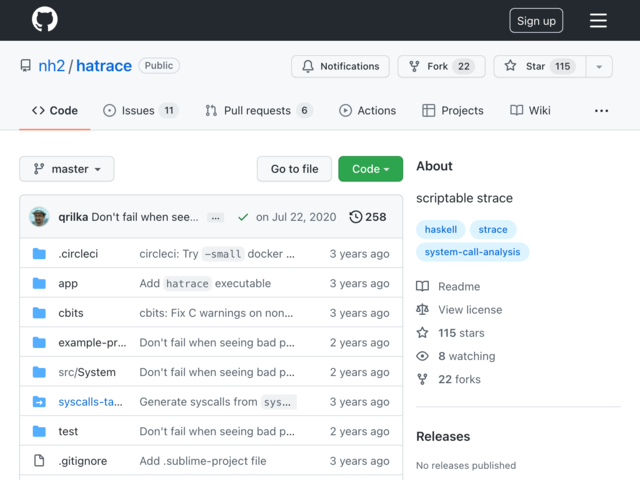Screen dimensions: 640x480
Task: Open the Releases heading link
Action: tap(443, 436)
